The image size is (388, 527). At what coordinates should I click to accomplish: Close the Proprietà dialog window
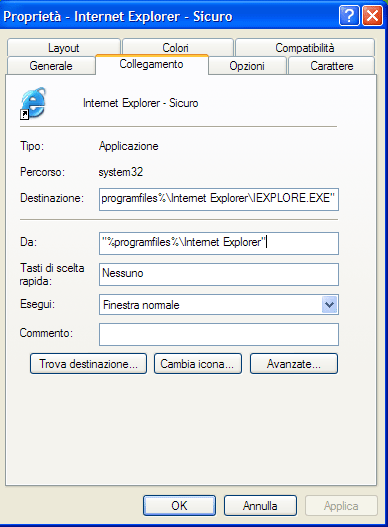373,15
